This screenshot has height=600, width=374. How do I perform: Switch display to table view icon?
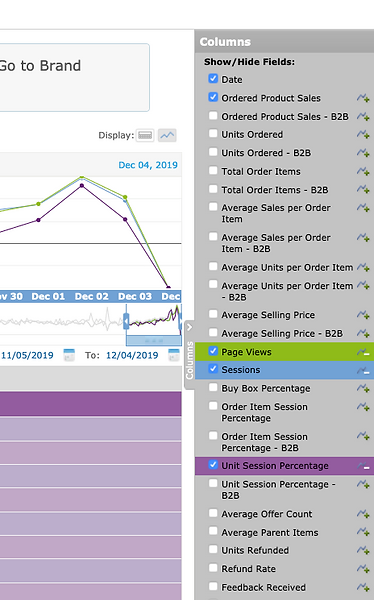(145, 135)
